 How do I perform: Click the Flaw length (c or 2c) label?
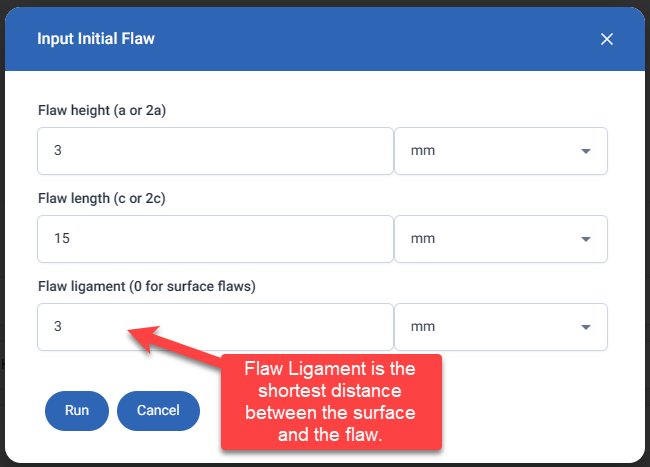click(x=101, y=197)
